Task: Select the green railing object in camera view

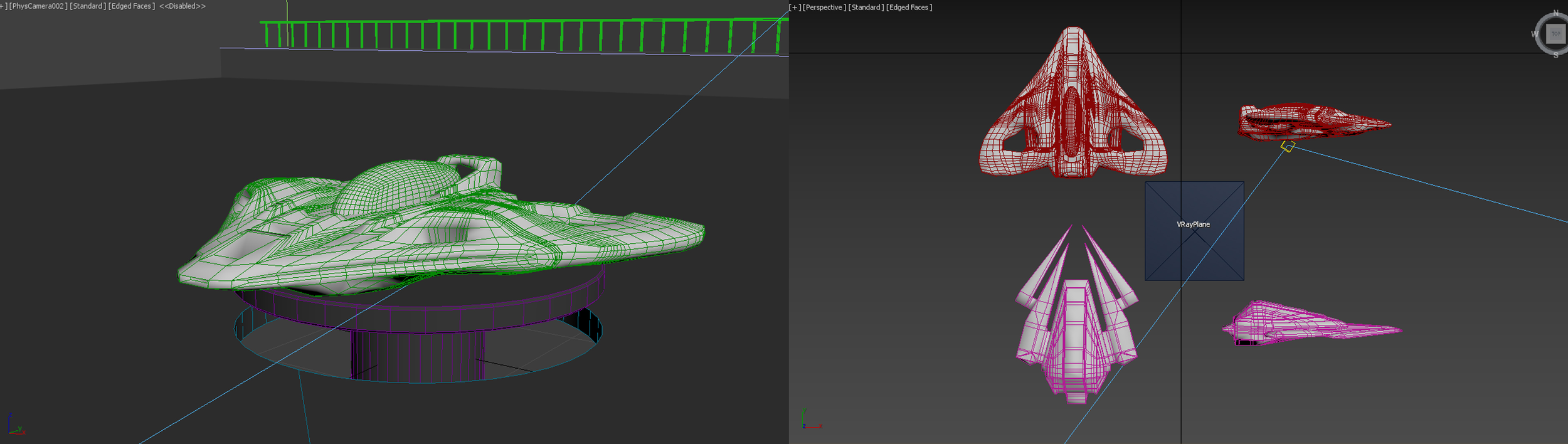Action: pos(524,35)
